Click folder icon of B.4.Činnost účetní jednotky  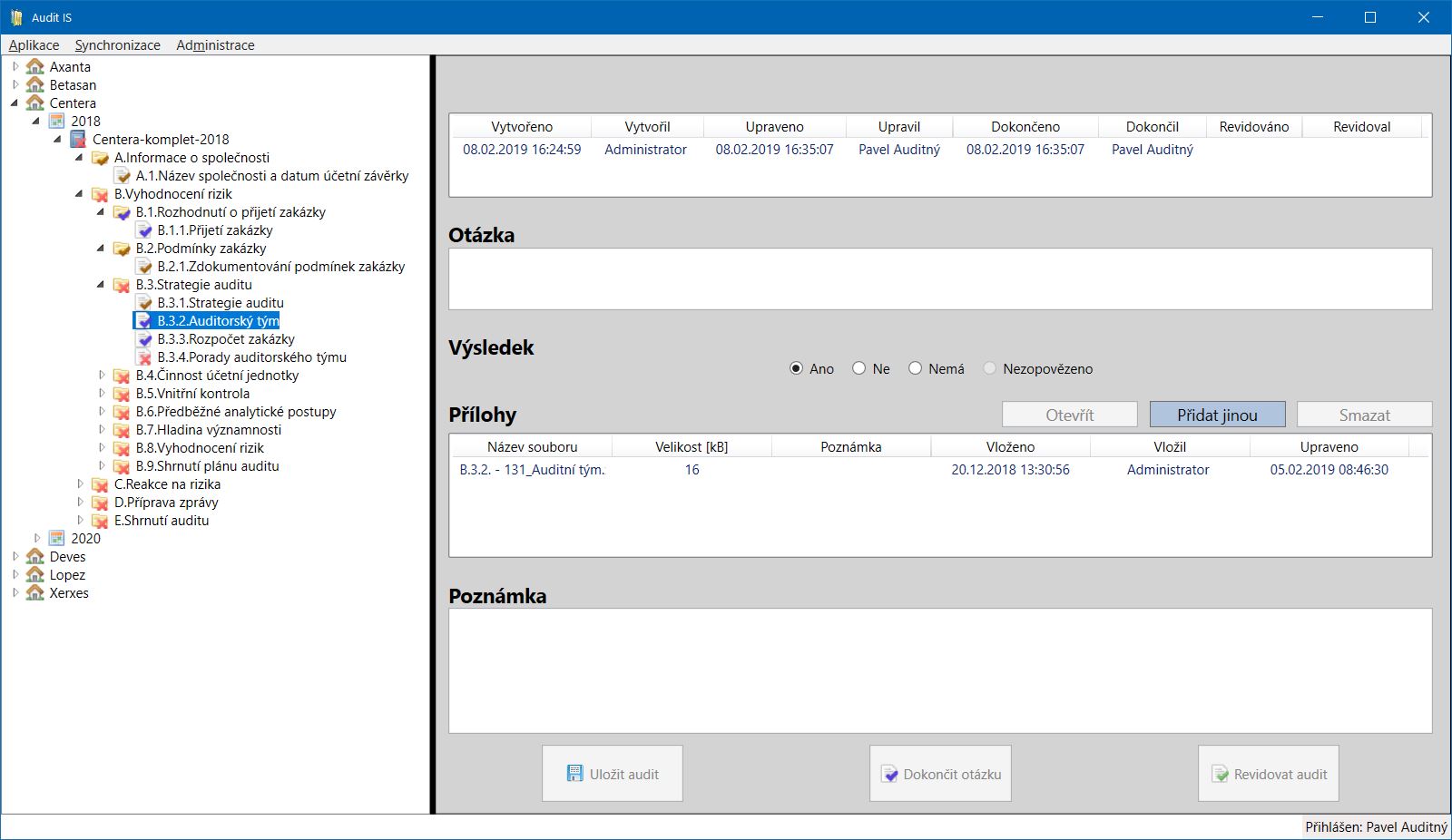122,376
